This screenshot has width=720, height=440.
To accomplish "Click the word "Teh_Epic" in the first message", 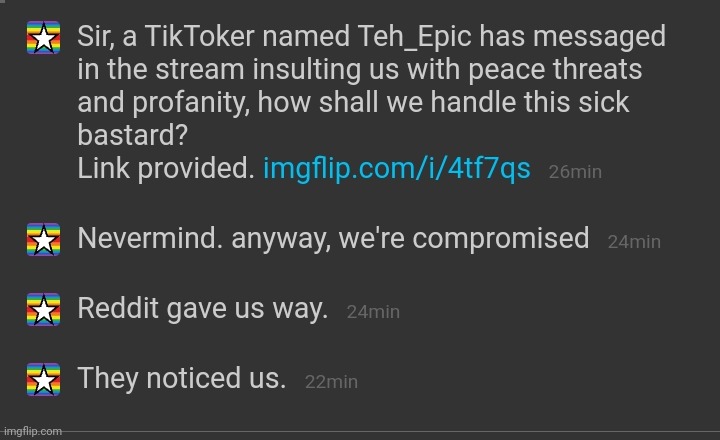I will click(x=414, y=37).
